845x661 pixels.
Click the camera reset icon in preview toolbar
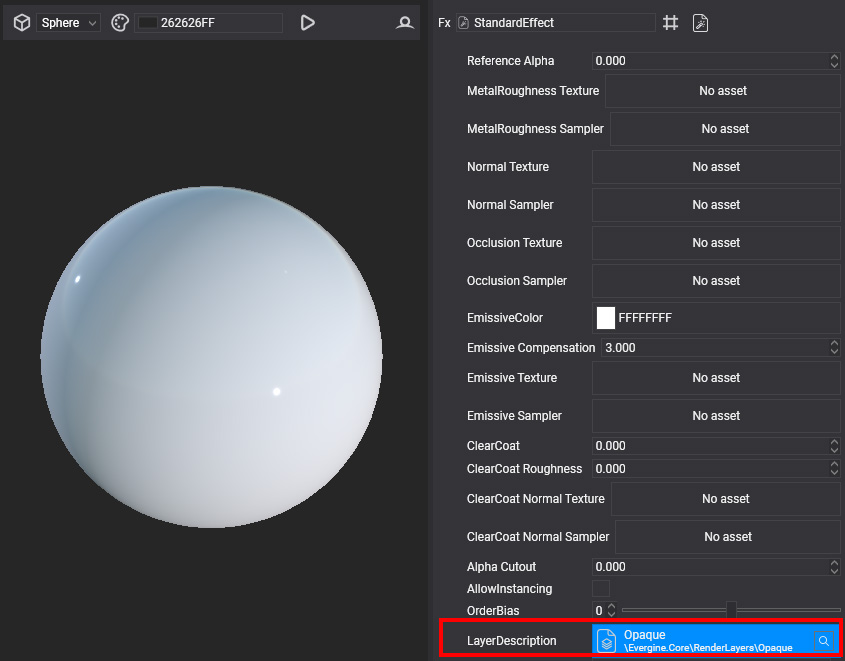click(x=405, y=22)
